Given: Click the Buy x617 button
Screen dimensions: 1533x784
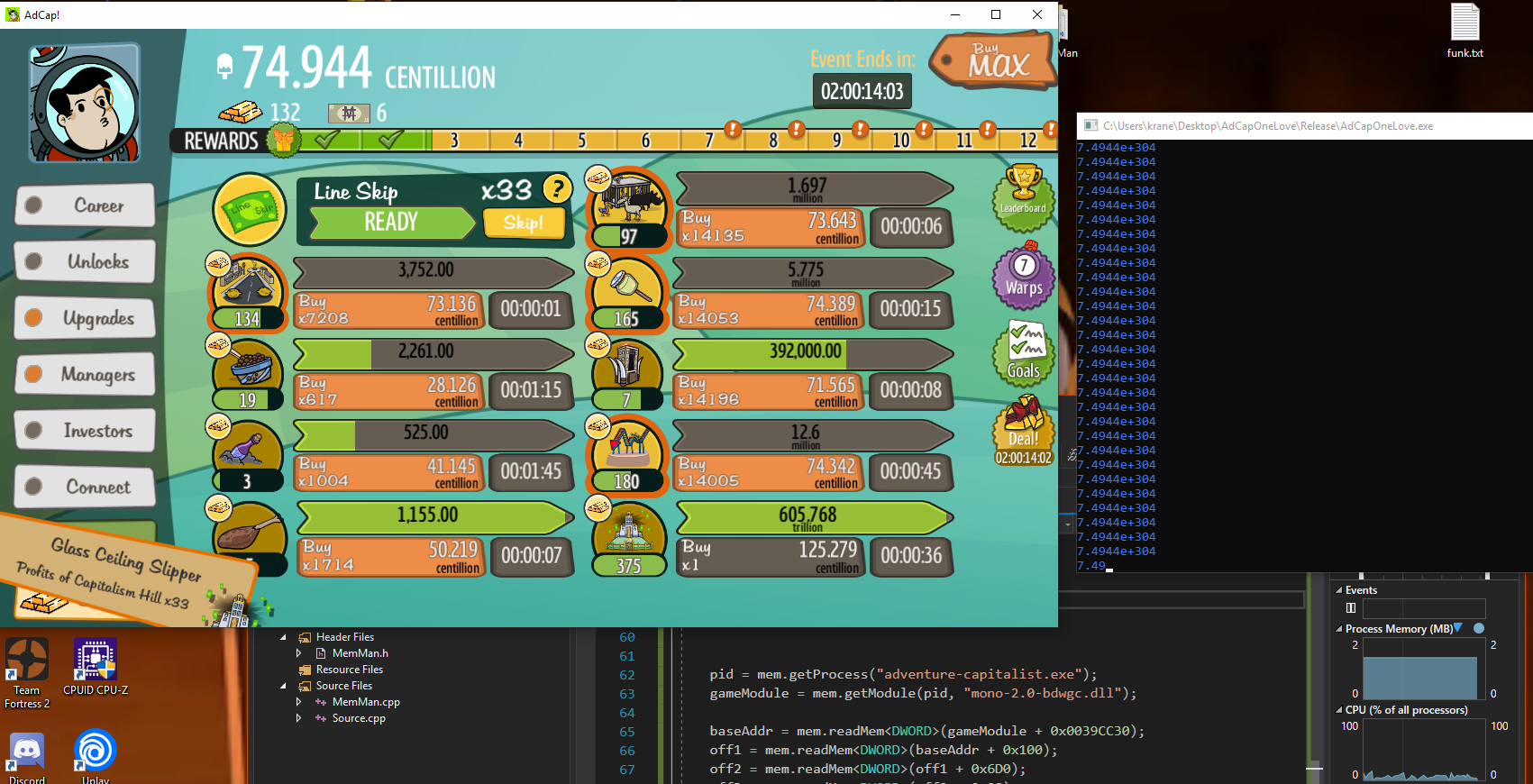Looking at the screenshot, I should pos(389,390).
